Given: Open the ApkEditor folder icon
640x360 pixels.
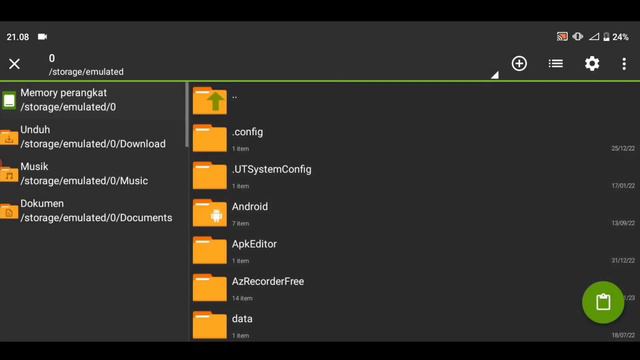Looking at the screenshot, I should [210, 250].
